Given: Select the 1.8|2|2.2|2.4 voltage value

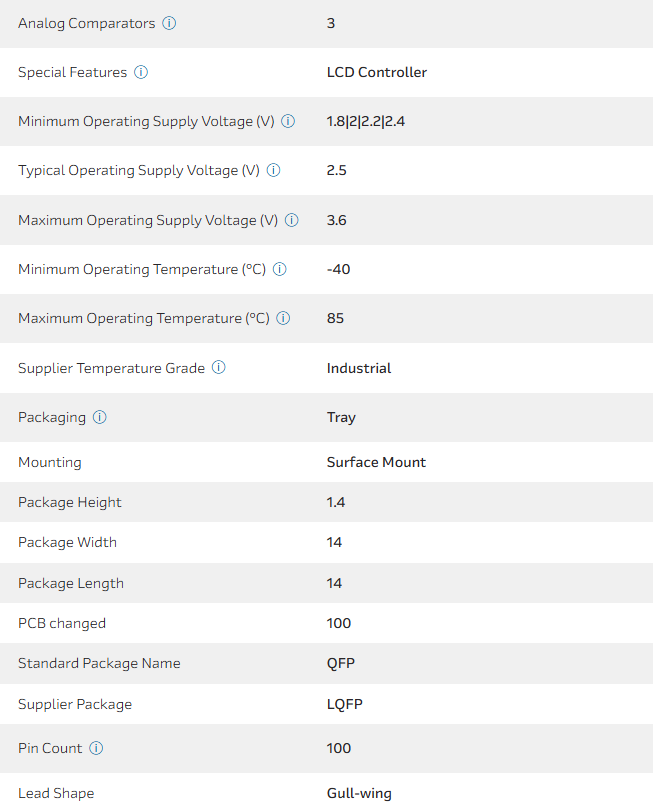Looking at the screenshot, I should pyautogui.click(x=365, y=121).
